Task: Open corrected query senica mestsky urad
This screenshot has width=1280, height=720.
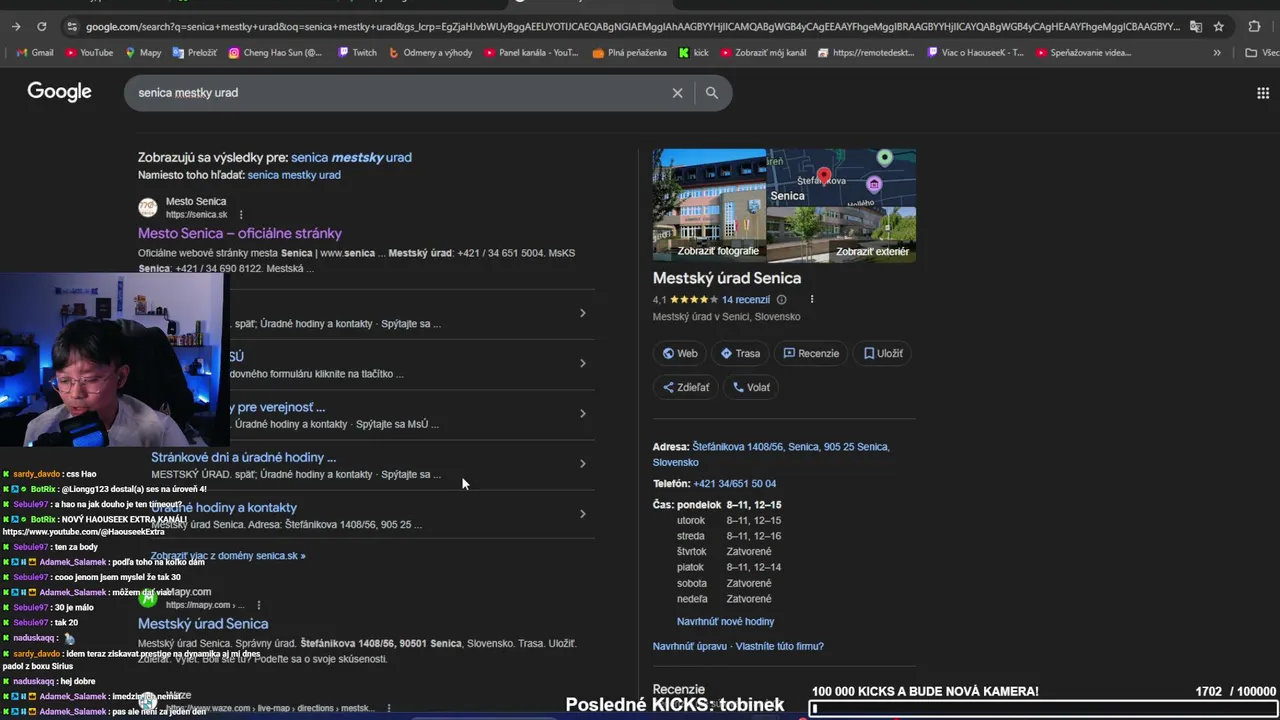Action: coord(351,157)
